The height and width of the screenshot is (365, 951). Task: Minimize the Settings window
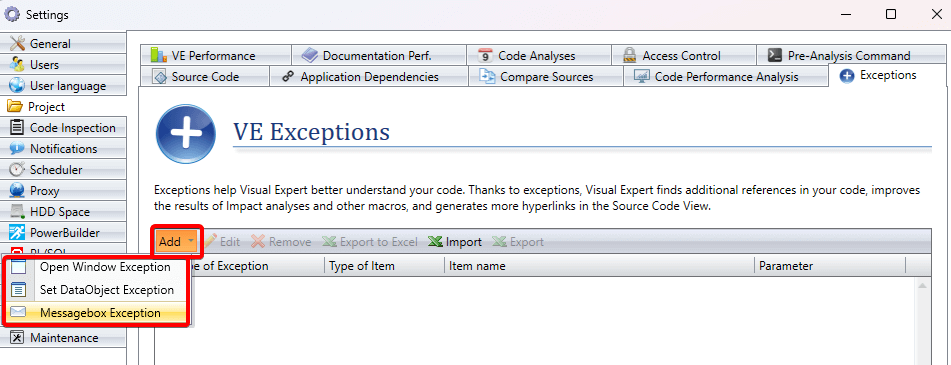(846, 14)
